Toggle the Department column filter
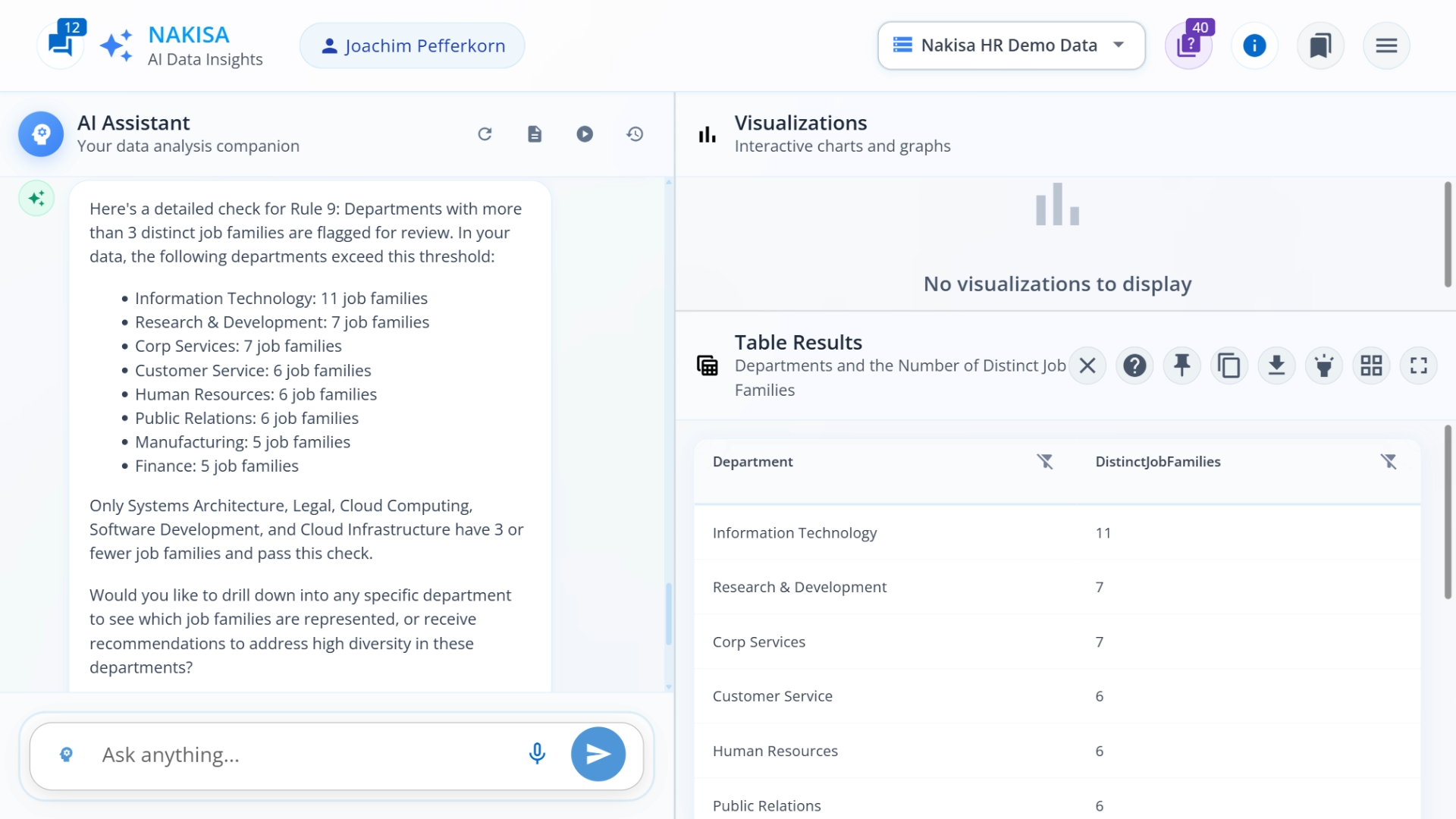Image resolution: width=1456 pixels, height=819 pixels. pos(1046,461)
